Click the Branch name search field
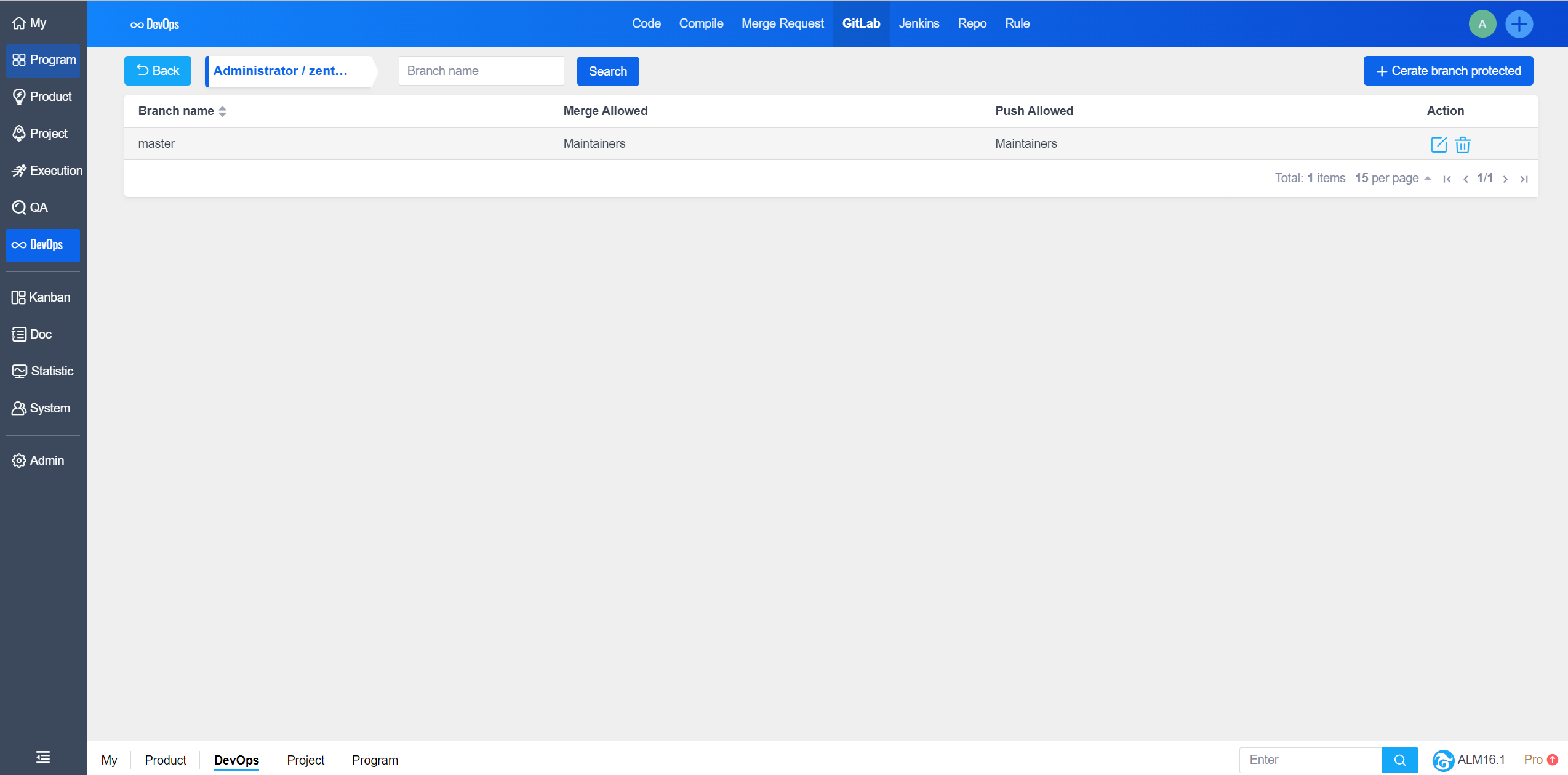 481,71
